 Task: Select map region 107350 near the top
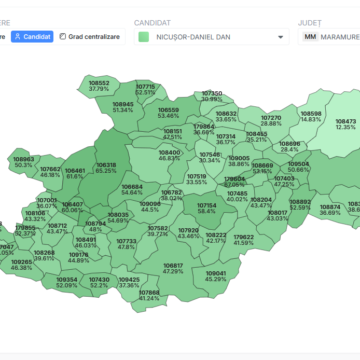click(x=212, y=96)
